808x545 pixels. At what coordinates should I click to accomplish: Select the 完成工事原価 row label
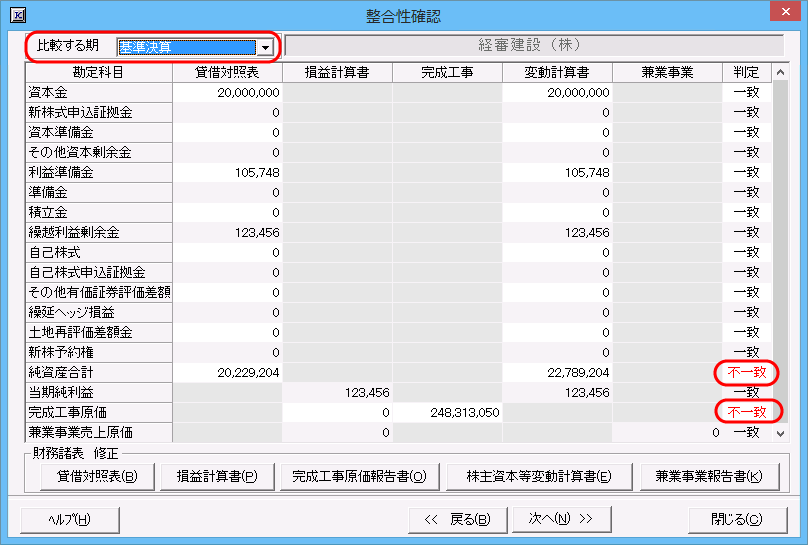(x=98, y=413)
